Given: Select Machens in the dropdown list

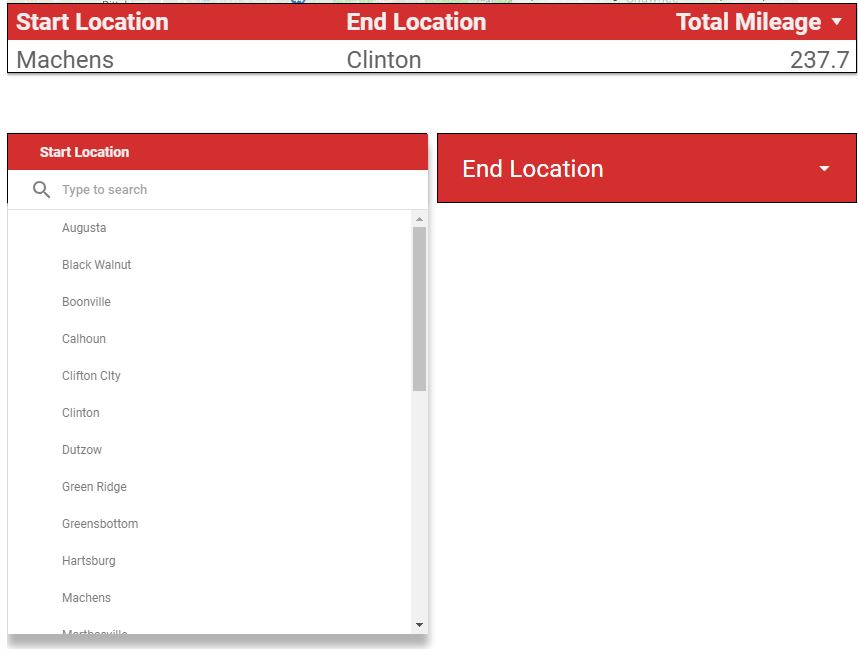Looking at the screenshot, I should (86, 598).
